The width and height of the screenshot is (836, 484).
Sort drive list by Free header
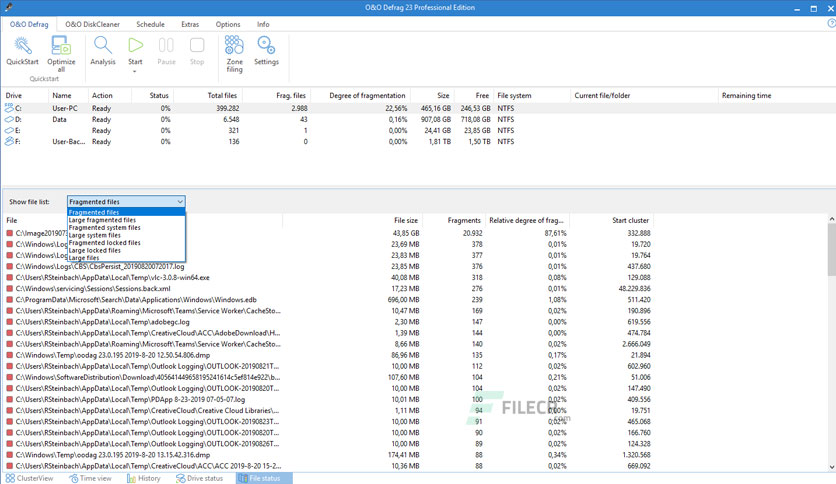pyautogui.click(x=473, y=95)
